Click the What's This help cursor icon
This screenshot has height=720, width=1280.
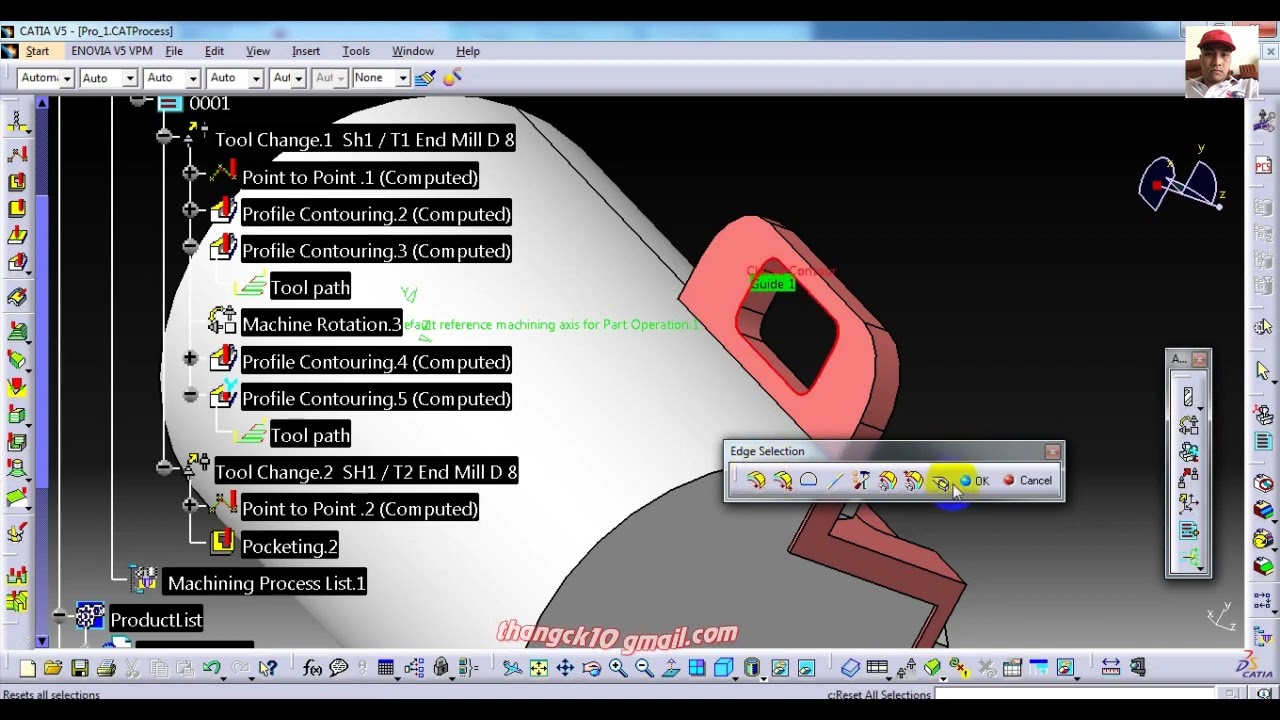click(x=267, y=668)
